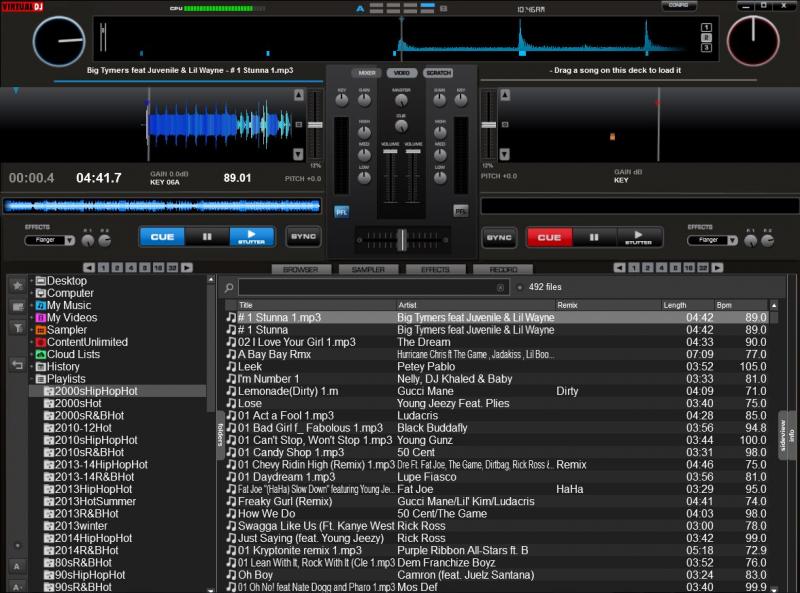Sync the right deck's tempo
The image size is (800, 593).
pyautogui.click(x=499, y=237)
